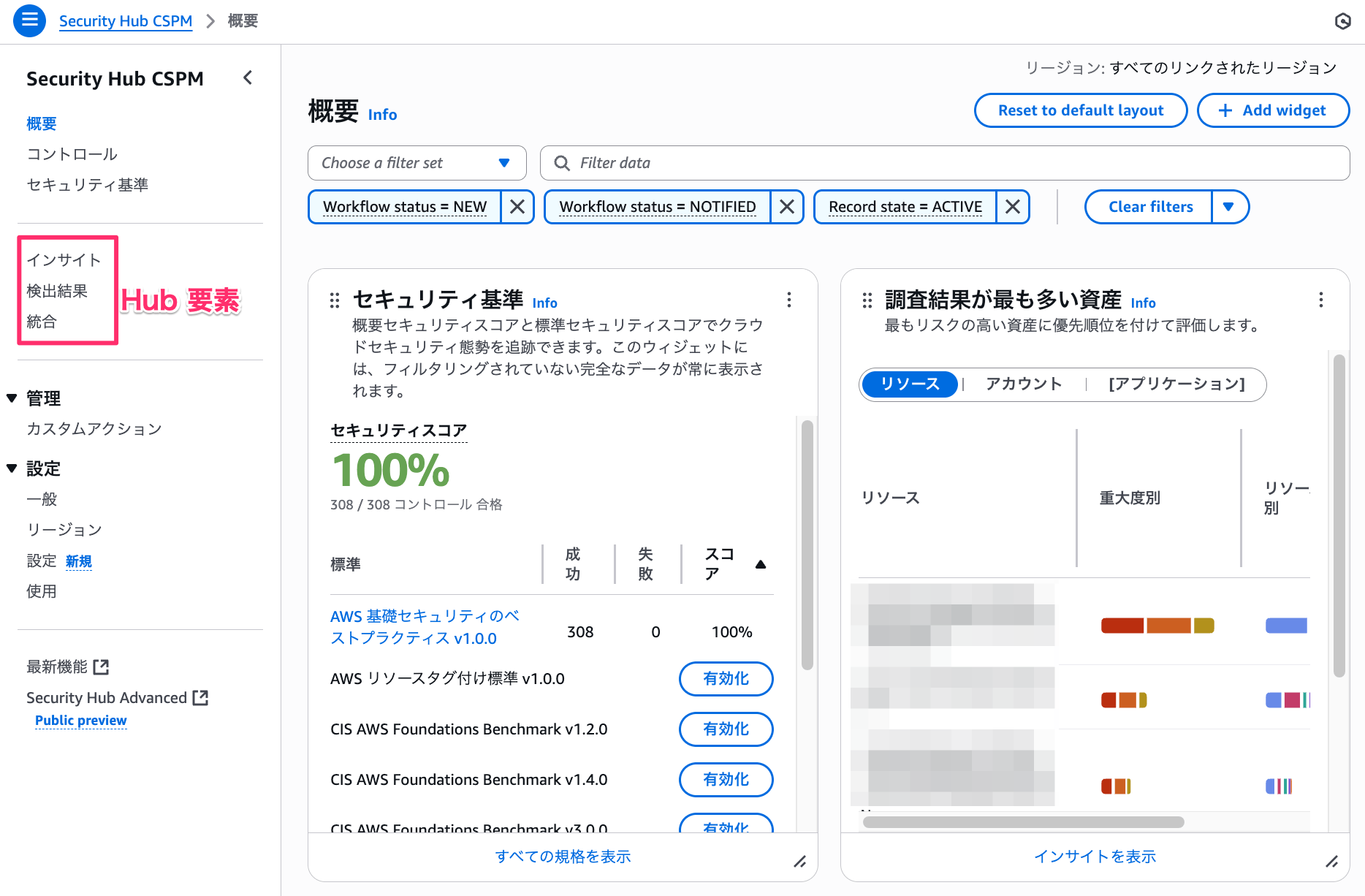Open 概要 in the sidebar
The width and height of the screenshot is (1365, 896).
pyautogui.click(x=42, y=124)
